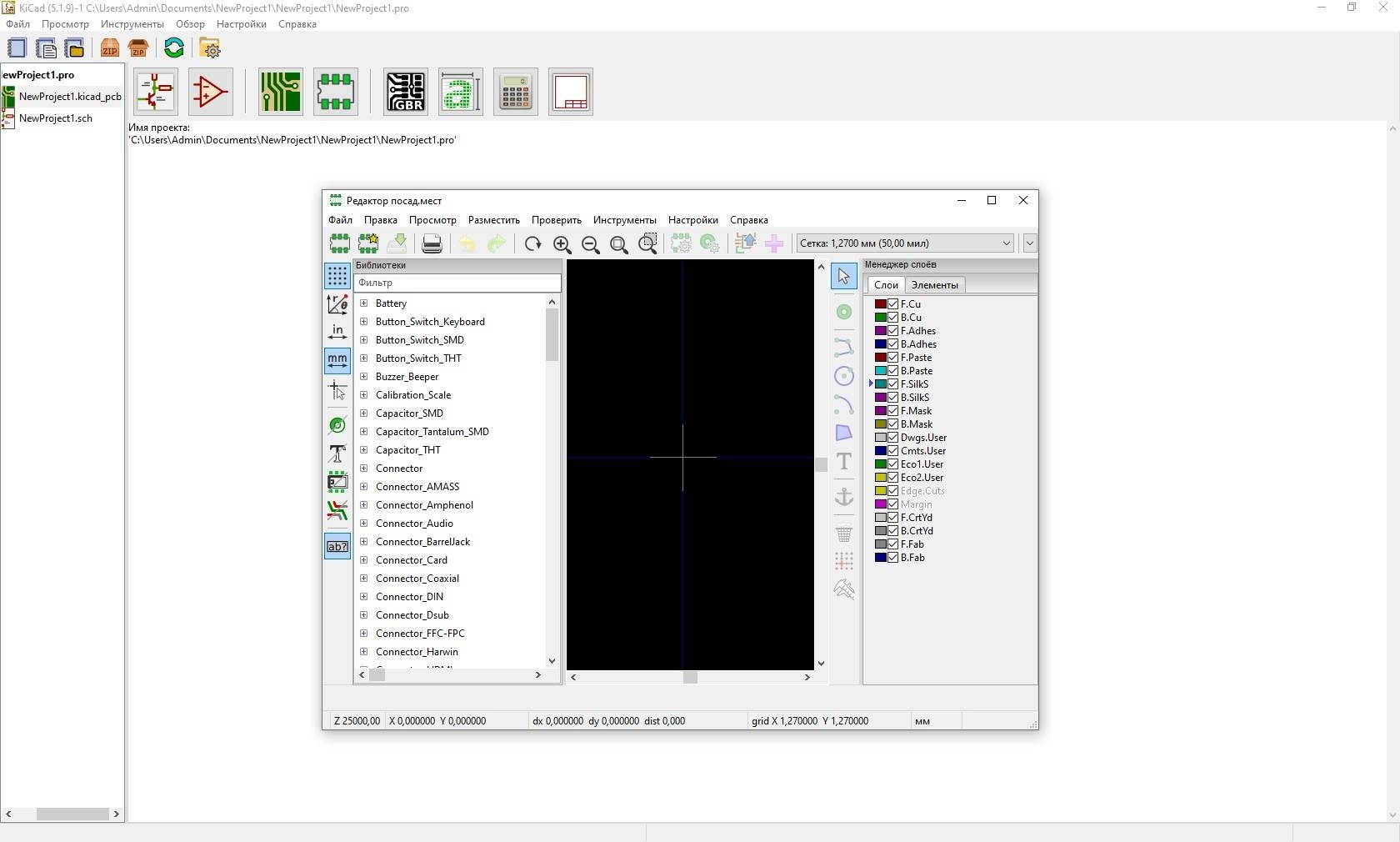Image resolution: width=1400 pixels, height=842 pixels.
Task: Expand the Connector_Audio library node
Action: coord(363,524)
